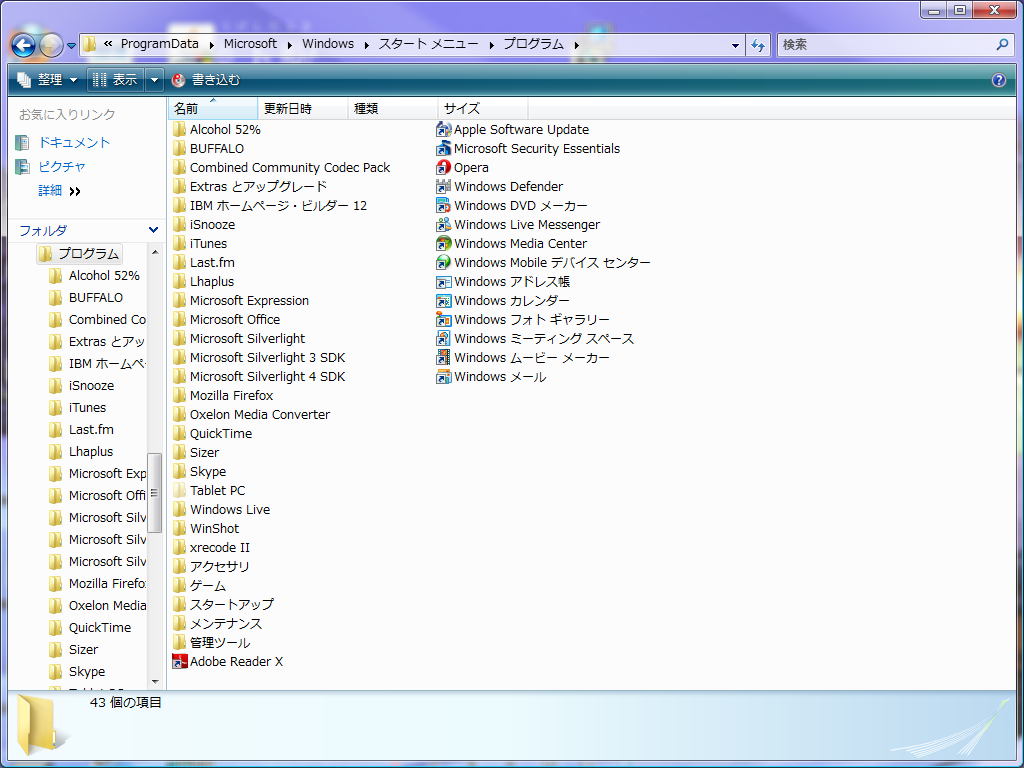1024x768 pixels.
Task: Select the Microsoft Silverlight 4 SDK folder
Action: pos(259,376)
